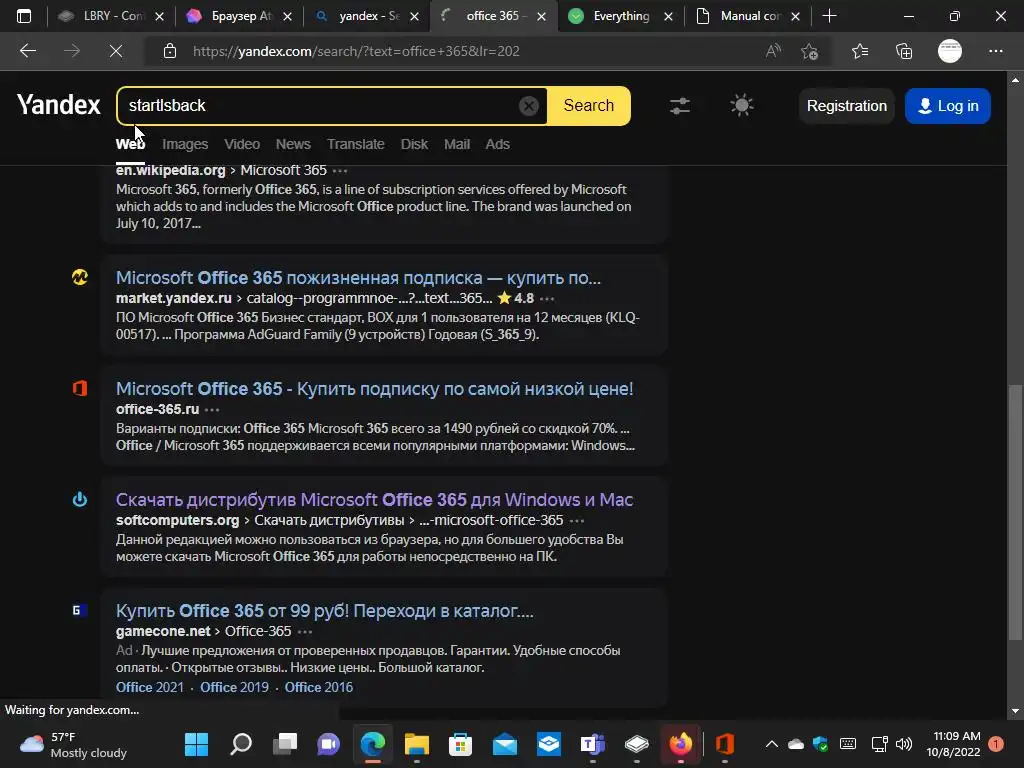
Task: Open taskbar Search
Action: pyautogui.click(x=241, y=744)
